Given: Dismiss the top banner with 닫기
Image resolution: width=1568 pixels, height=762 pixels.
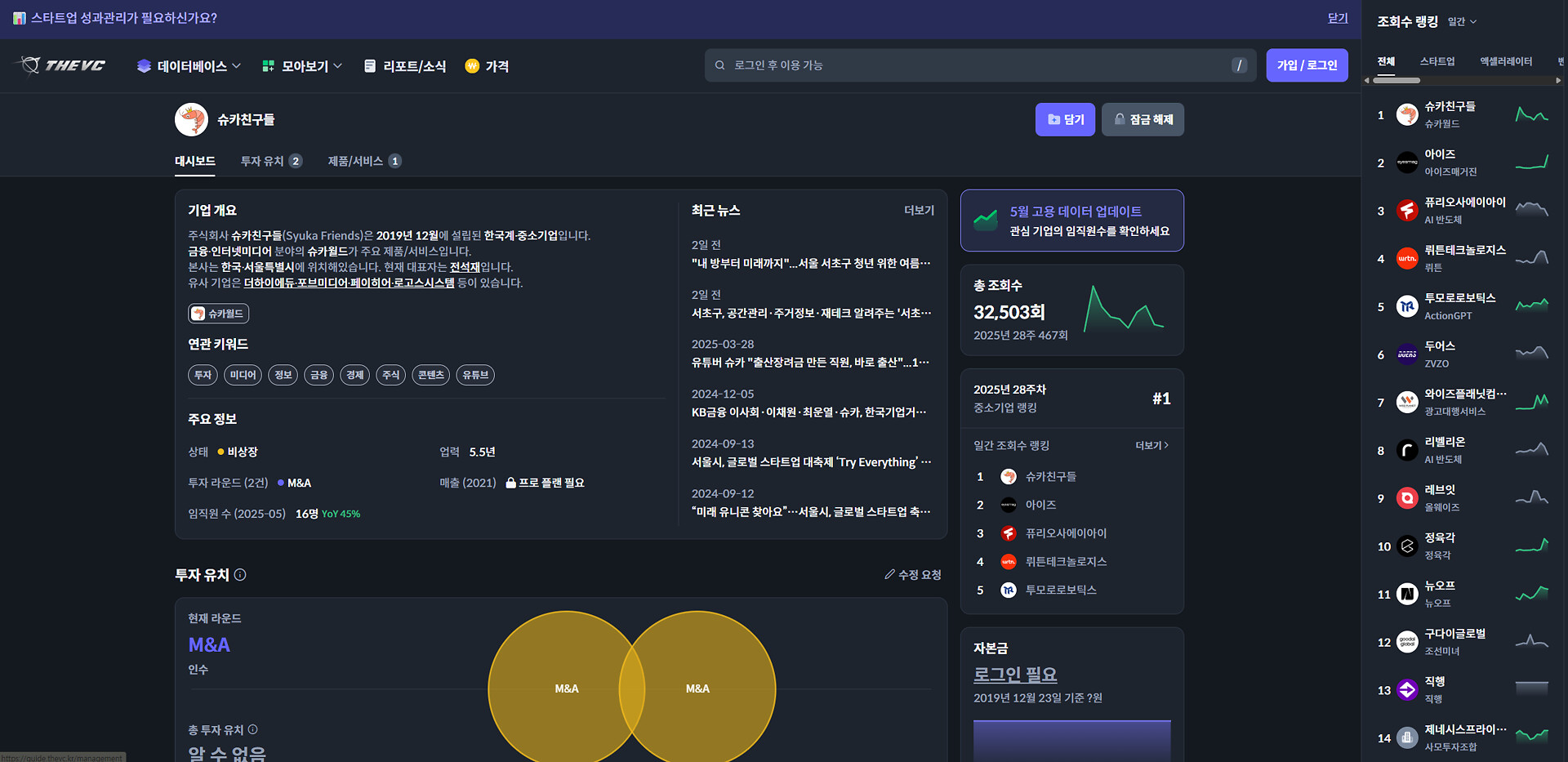Looking at the screenshot, I should (x=1338, y=18).
